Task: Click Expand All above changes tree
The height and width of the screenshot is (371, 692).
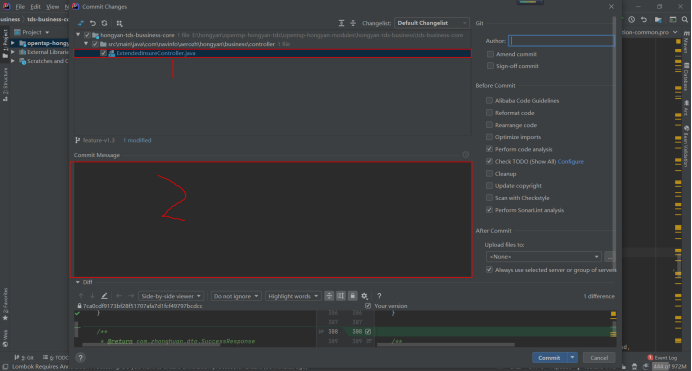Action: [x=342, y=23]
